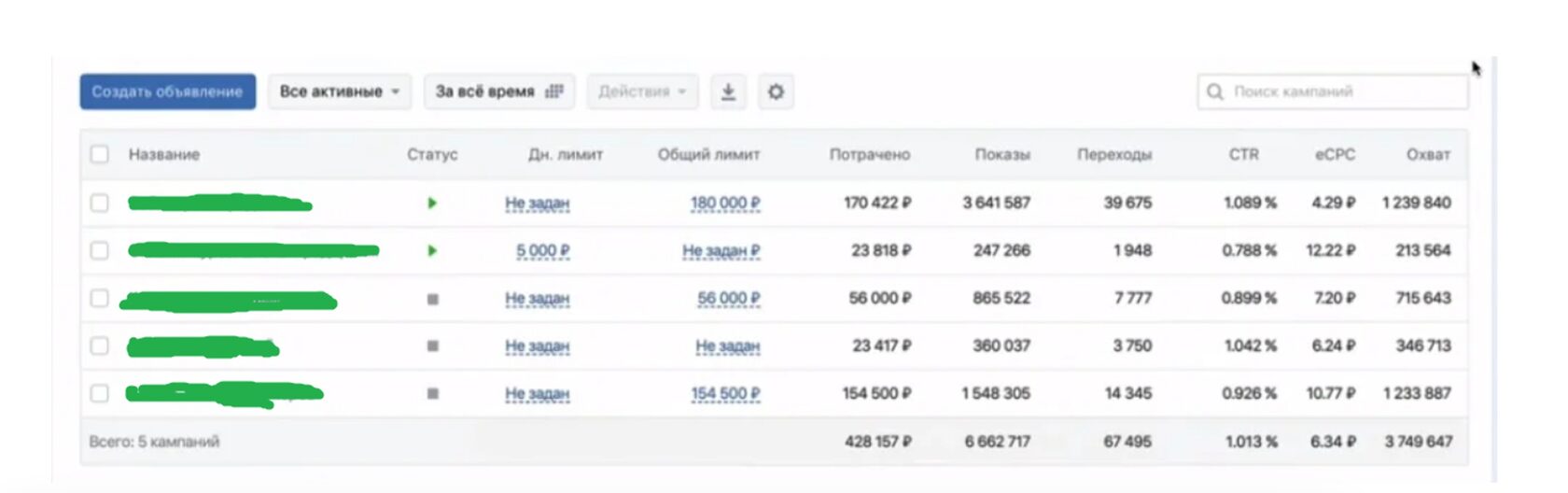Open the Действия actions dropdown
This screenshot has width=1568, height=493.
(x=642, y=92)
